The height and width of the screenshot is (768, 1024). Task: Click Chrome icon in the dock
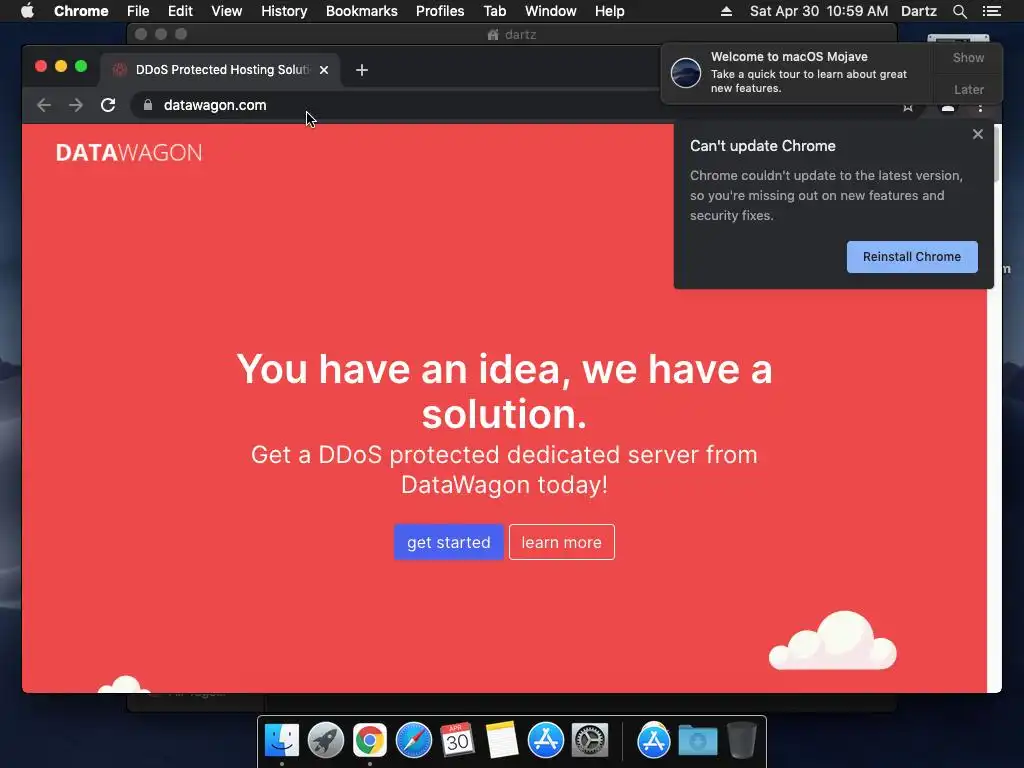click(370, 741)
